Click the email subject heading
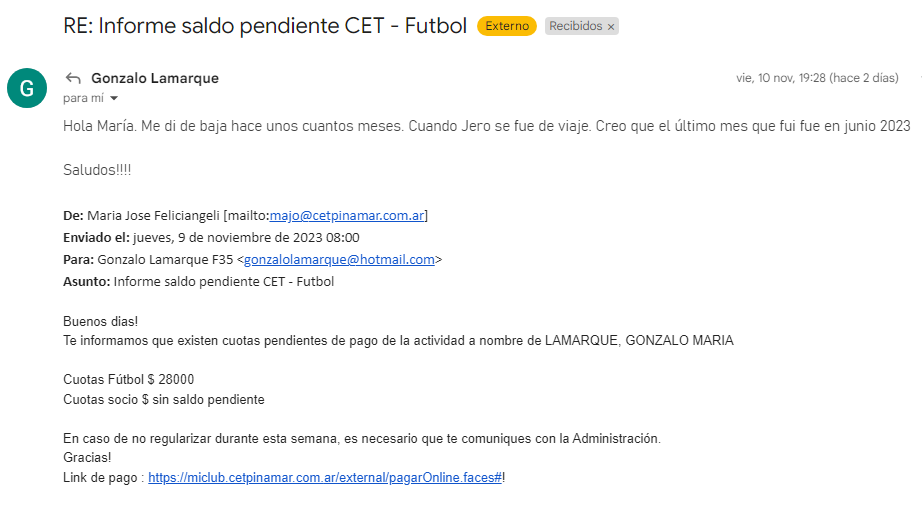The image size is (922, 513). point(265,26)
